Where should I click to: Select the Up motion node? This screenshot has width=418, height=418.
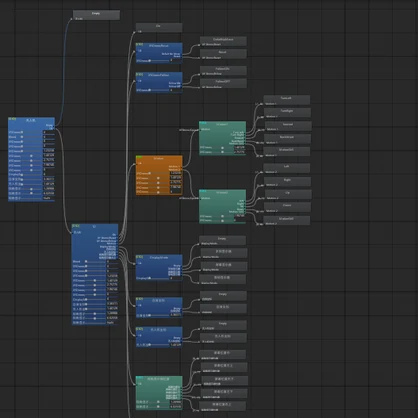(288, 194)
